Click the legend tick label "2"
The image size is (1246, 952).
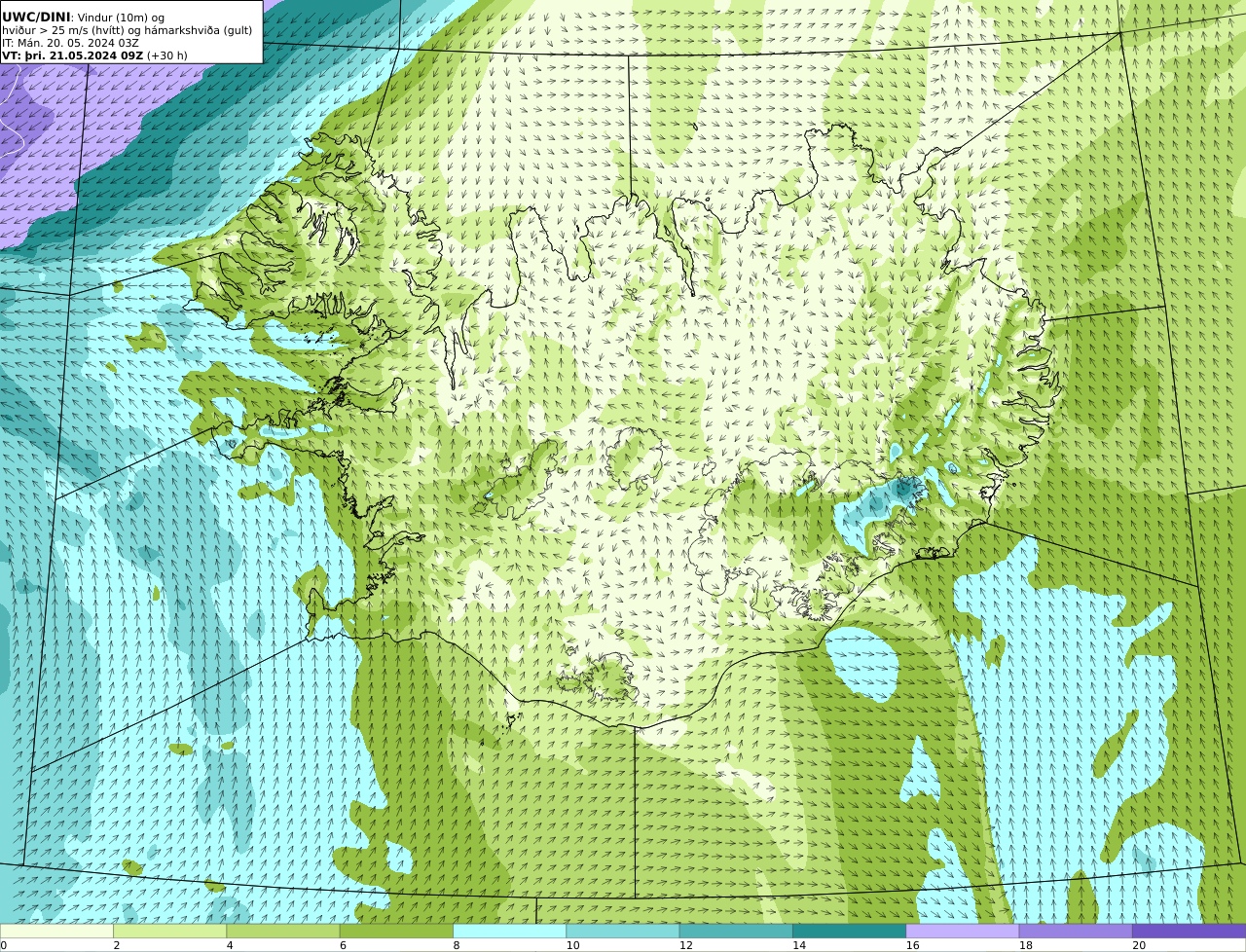click(117, 945)
